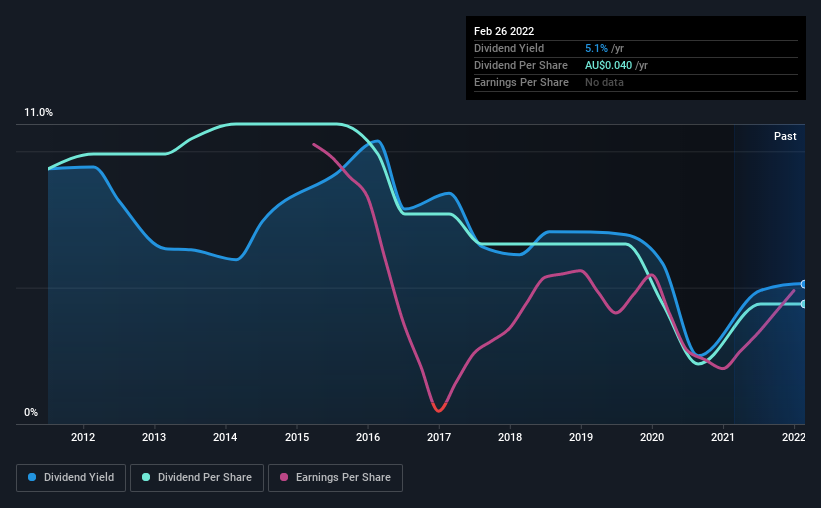This screenshot has width=821, height=508.
Task: Select the teal Dividend Per Share endpoint marker
Action: (x=803, y=304)
